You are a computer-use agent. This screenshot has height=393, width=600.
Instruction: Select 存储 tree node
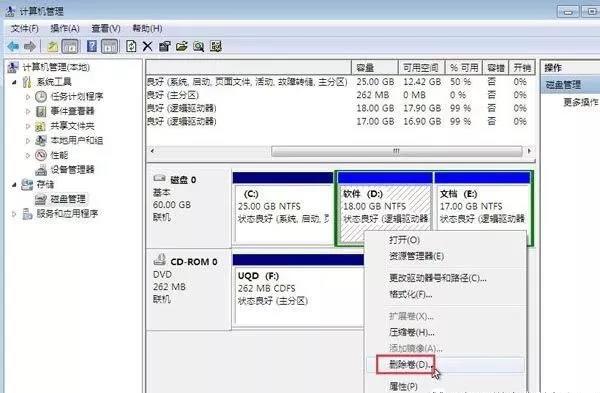[45, 184]
